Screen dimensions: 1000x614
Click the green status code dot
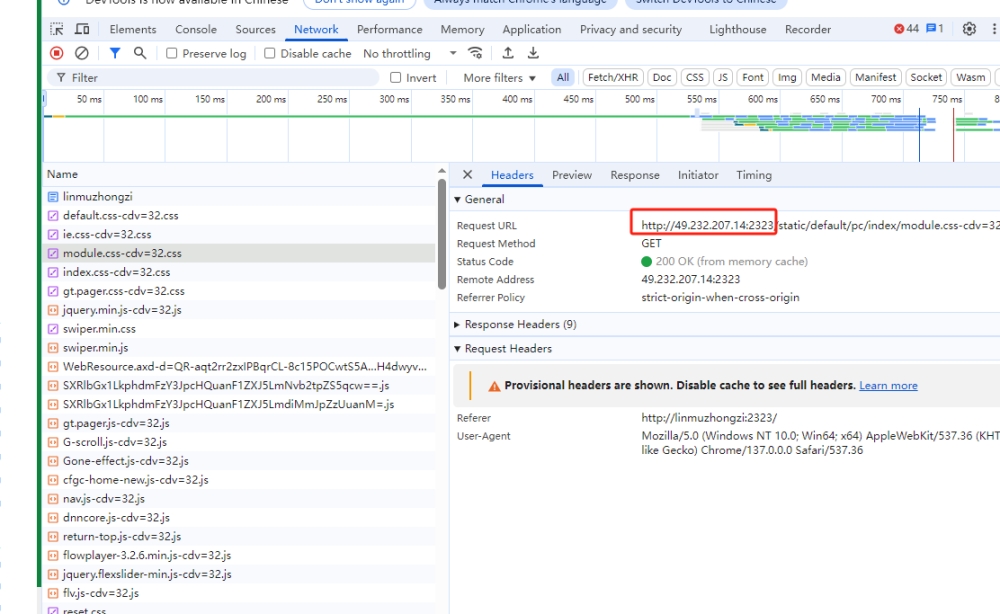tap(646, 261)
